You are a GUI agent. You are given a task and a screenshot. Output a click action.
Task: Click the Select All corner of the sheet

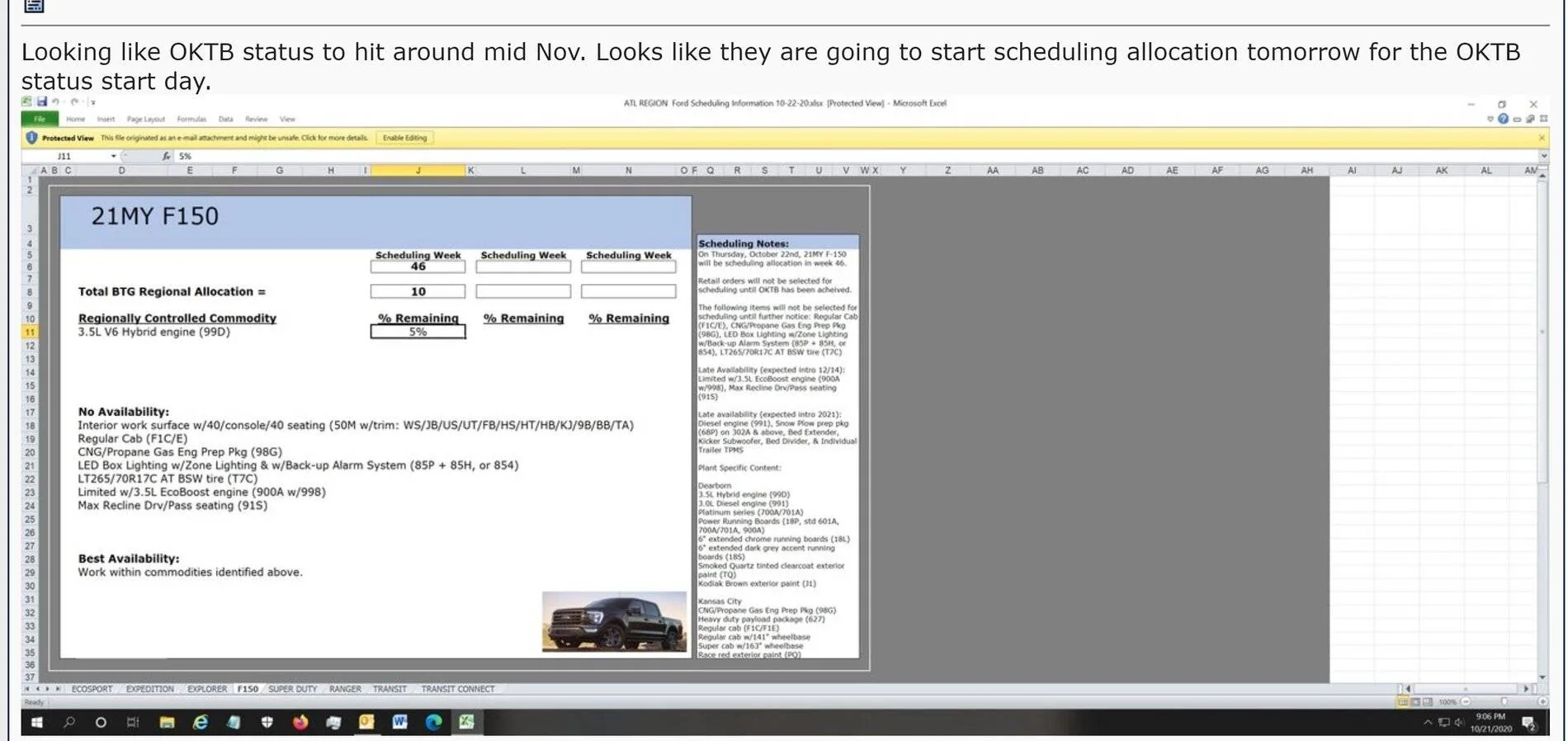tap(30, 170)
